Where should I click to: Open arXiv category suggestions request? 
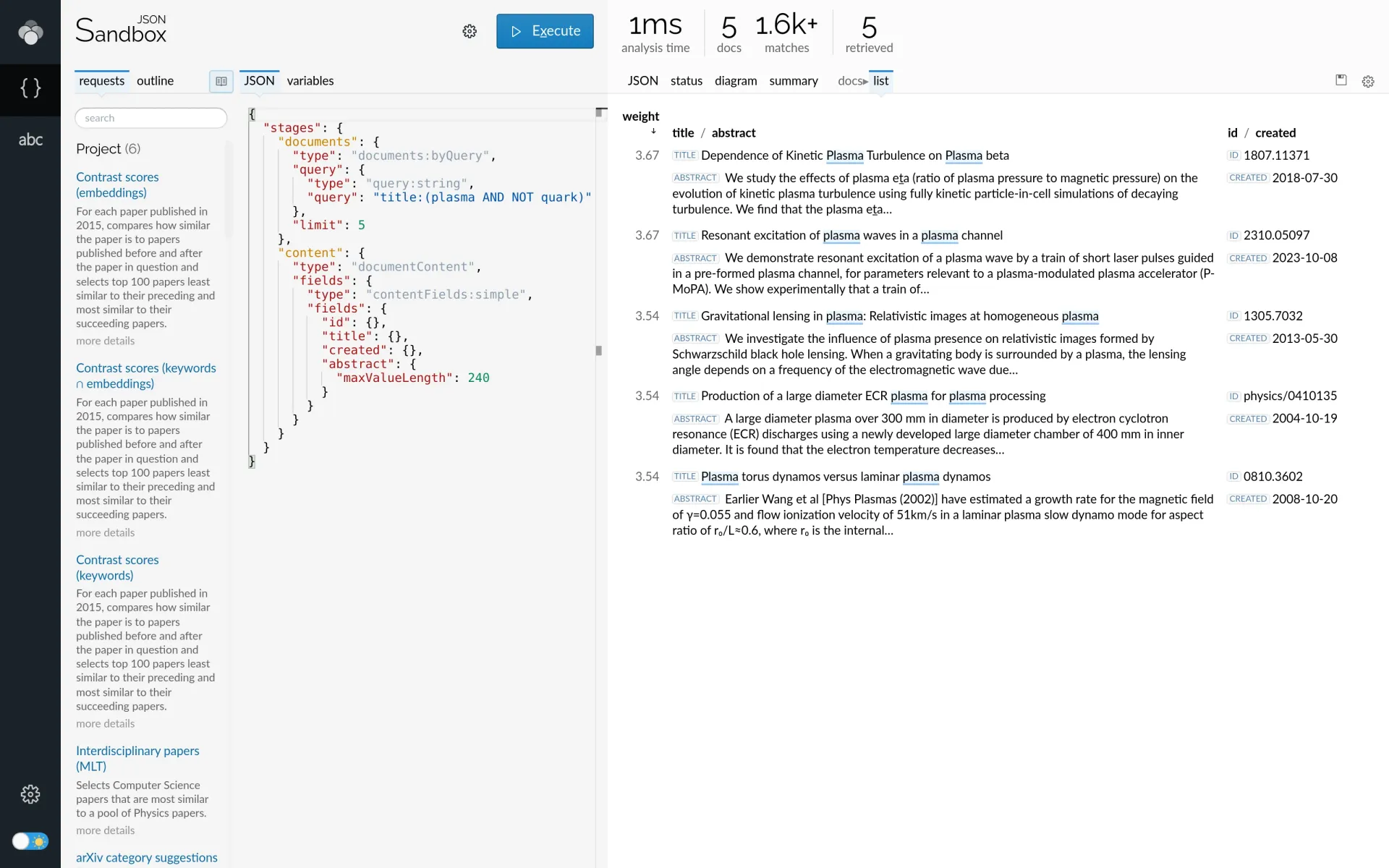147,857
